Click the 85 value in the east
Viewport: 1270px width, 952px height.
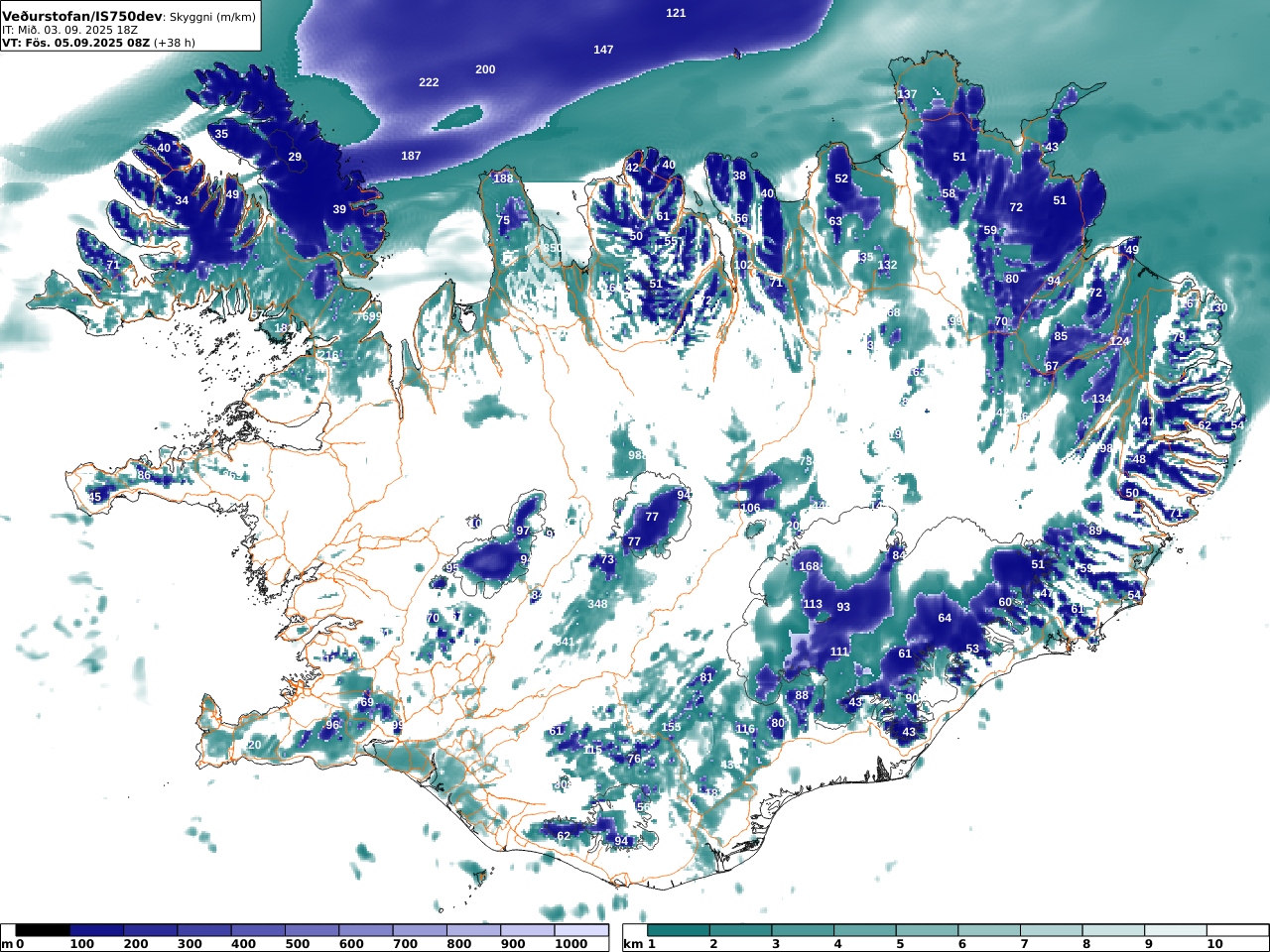(x=1061, y=336)
